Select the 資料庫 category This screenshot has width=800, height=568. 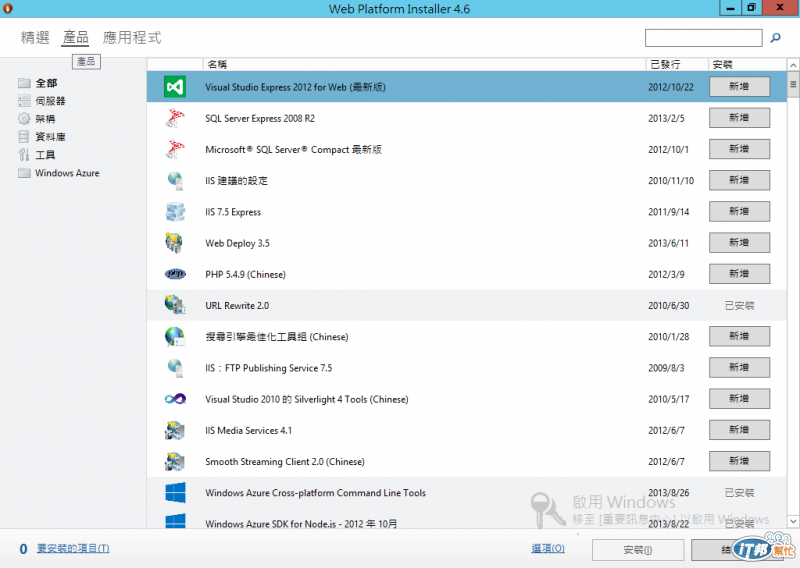[x=42, y=137]
